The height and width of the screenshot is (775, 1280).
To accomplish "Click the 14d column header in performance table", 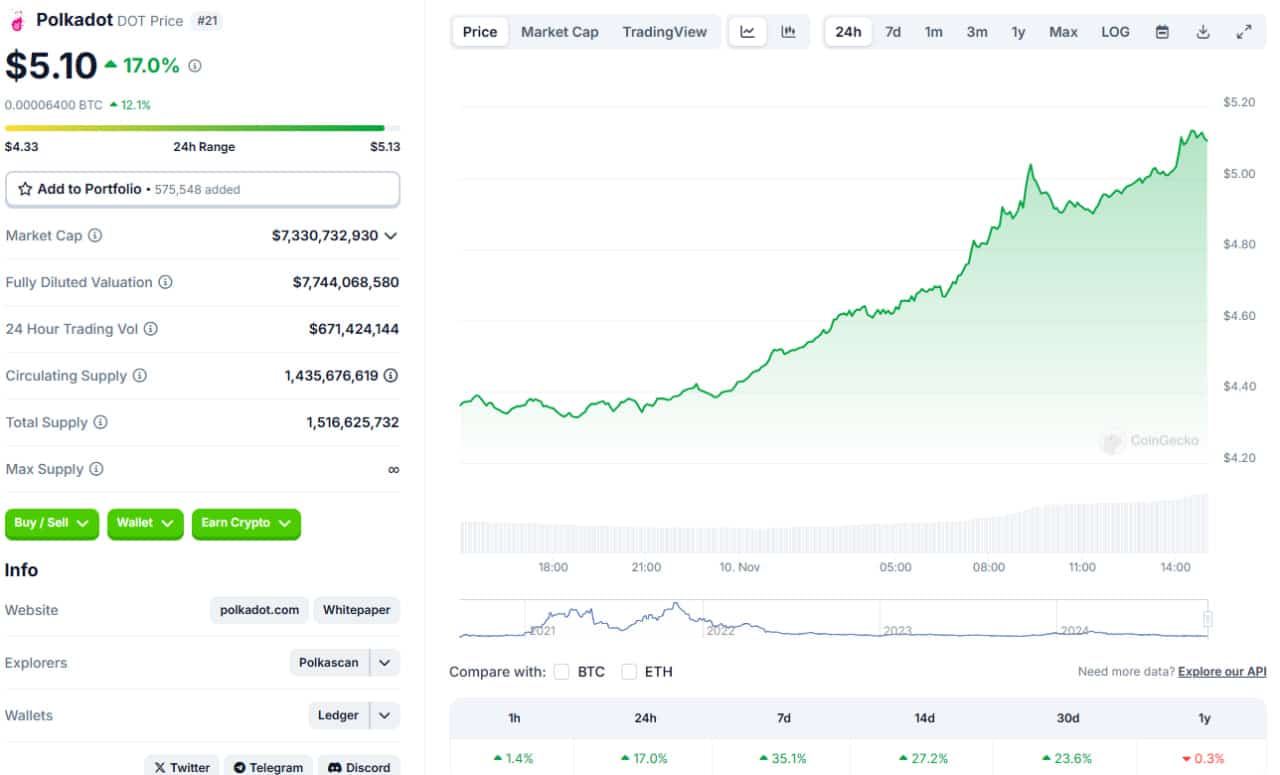I will tap(924, 718).
